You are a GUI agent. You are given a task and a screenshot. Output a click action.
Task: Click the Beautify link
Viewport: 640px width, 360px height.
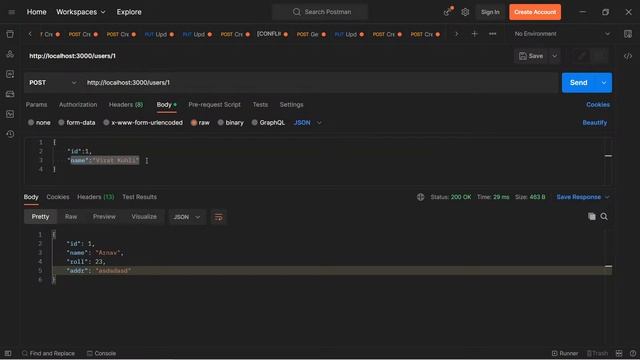click(594, 123)
